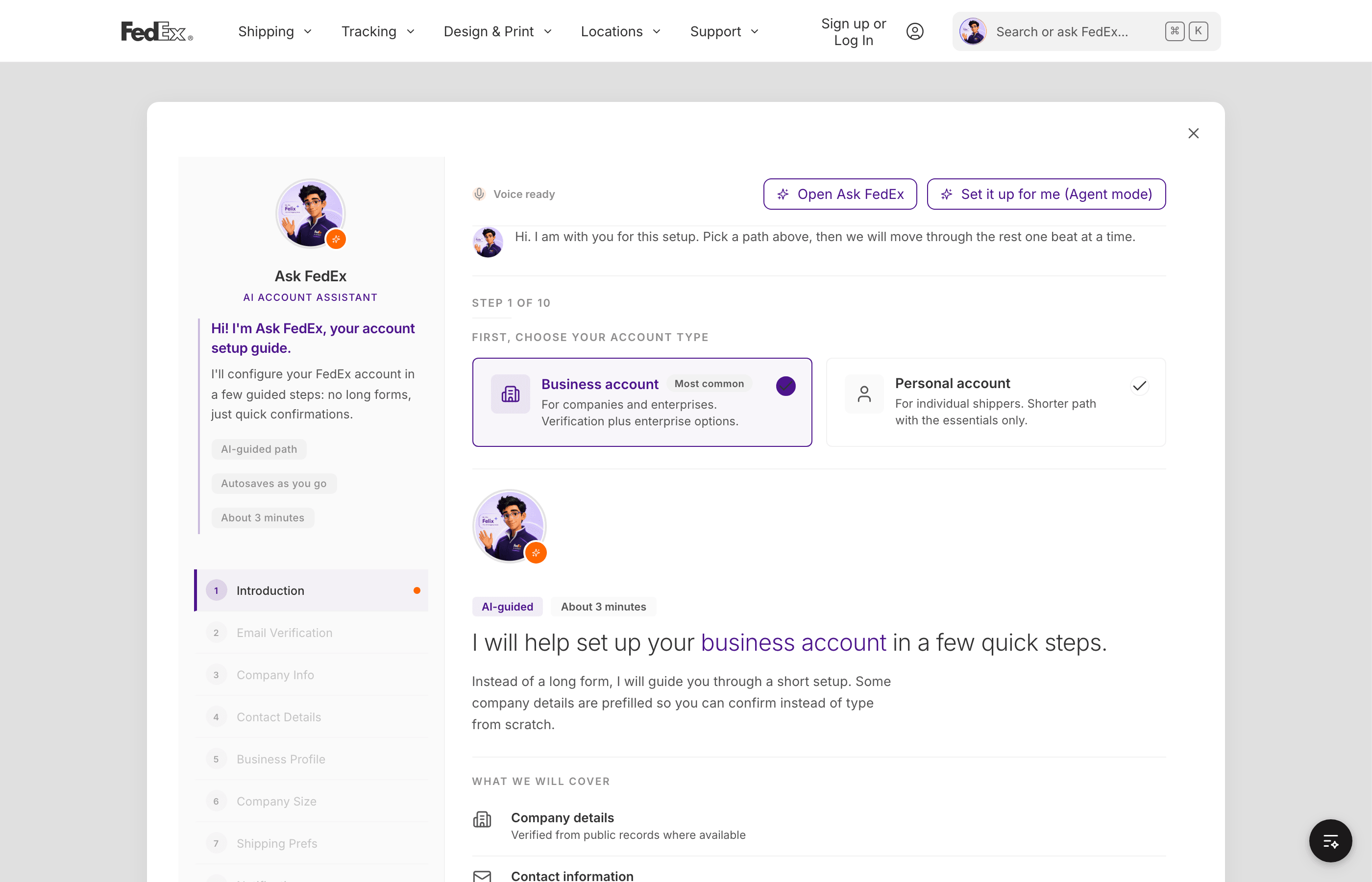This screenshot has width=1372, height=882.
Task: Select Company Info step in sidebar
Action: coord(312,675)
